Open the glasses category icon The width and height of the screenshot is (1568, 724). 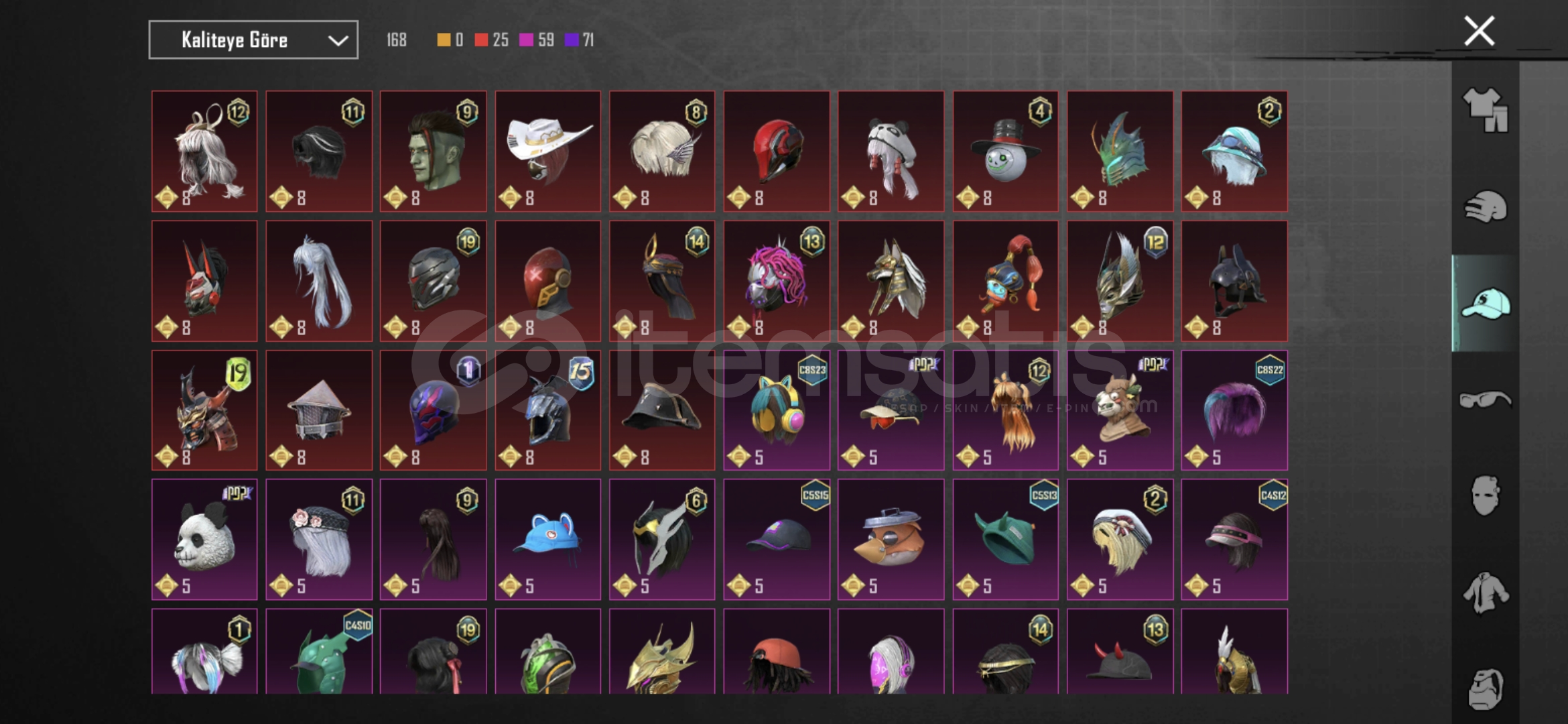coord(1485,400)
